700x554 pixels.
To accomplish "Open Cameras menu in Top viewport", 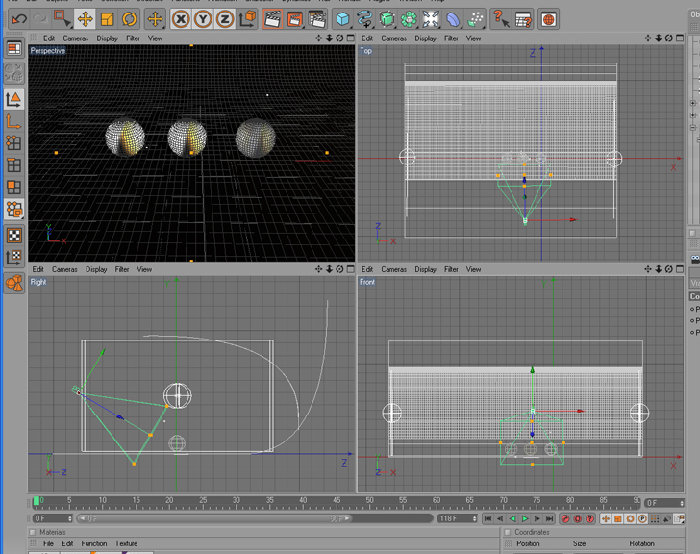I will (x=394, y=38).
